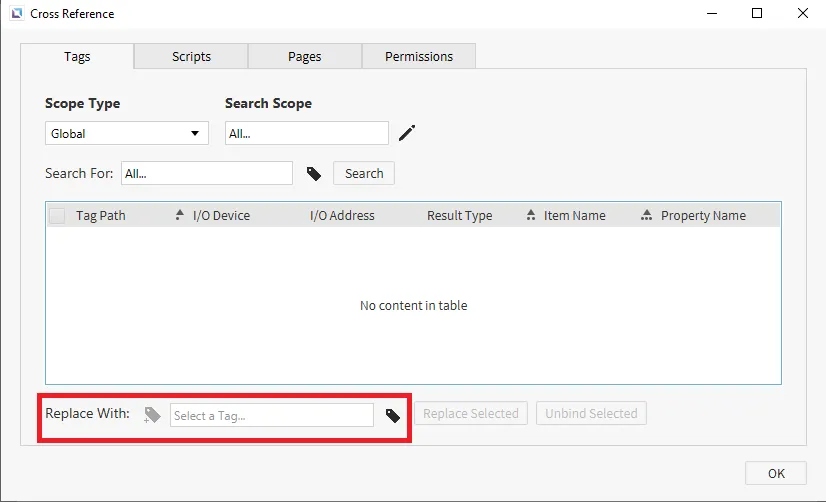The image size is (826, 502).
Task: Click the black tag icon after Select a Tag
Action: [393, 415]
